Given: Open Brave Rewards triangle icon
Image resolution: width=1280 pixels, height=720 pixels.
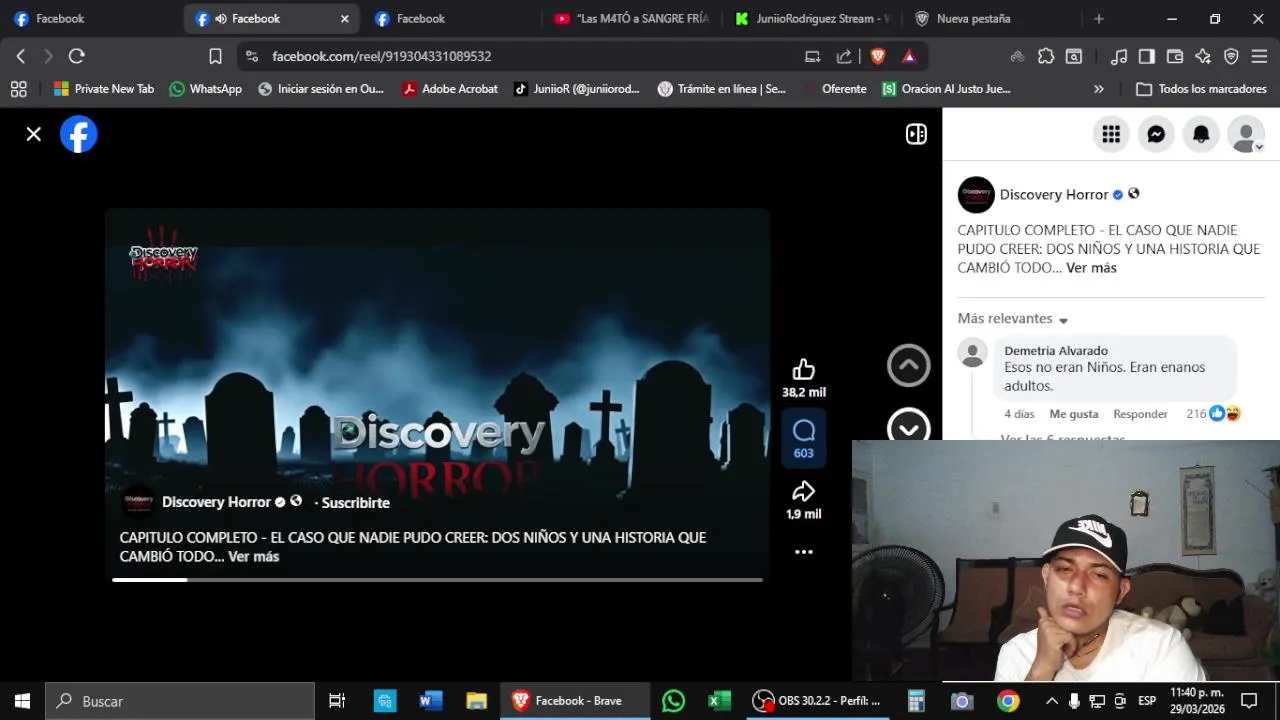Looking at the screenshot, I should (909, 56).
